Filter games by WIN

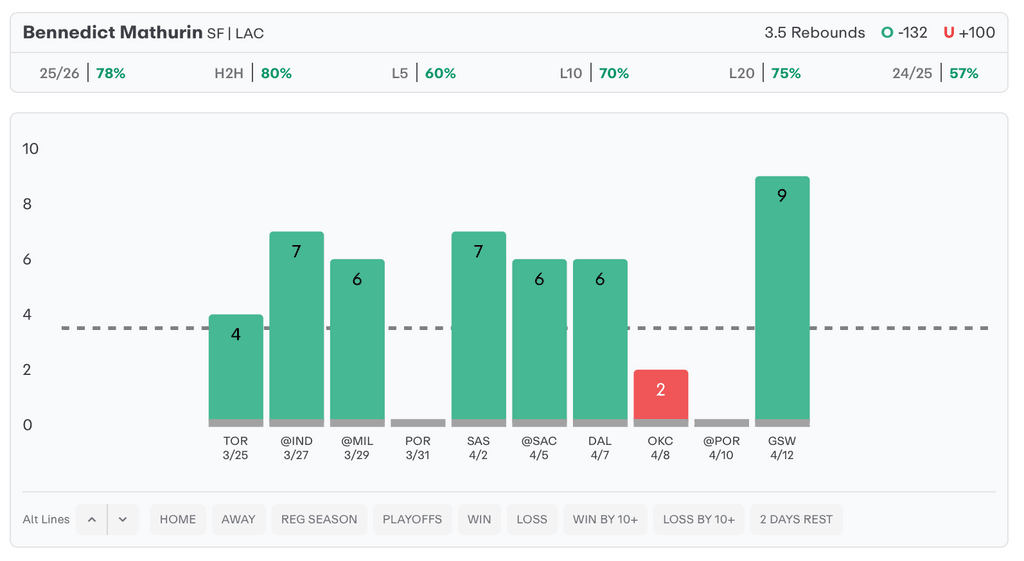tap(479, 519)
